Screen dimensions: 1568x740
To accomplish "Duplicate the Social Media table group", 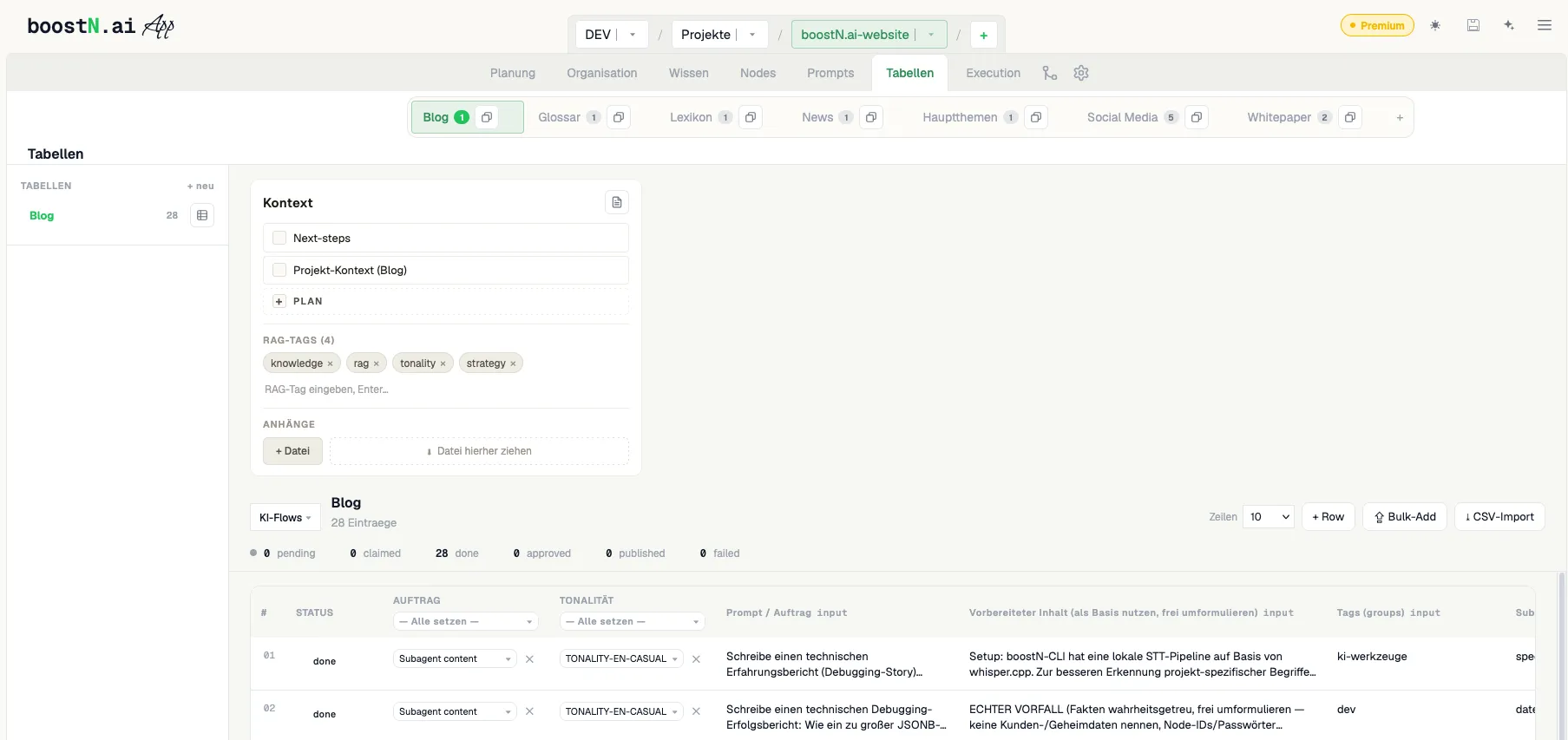I will pyautogui.click(x=1197, y=117).
